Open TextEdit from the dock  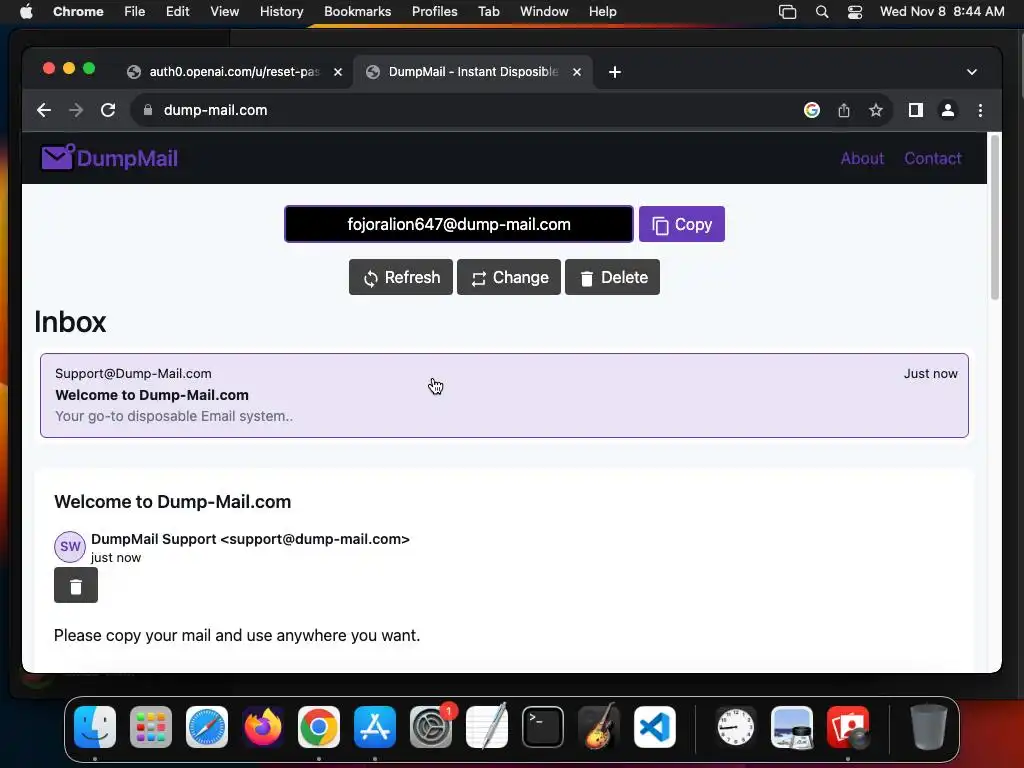tap(487, 727)
